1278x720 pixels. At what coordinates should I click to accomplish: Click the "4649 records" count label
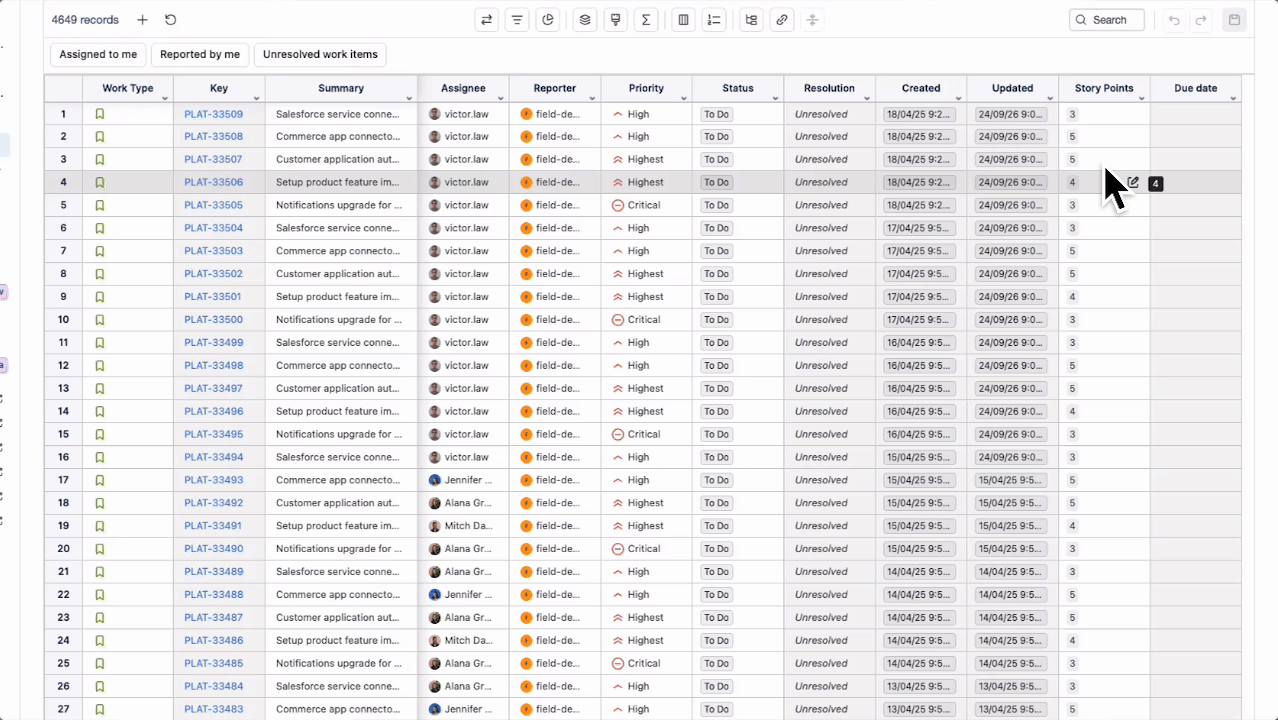point(85,20)
